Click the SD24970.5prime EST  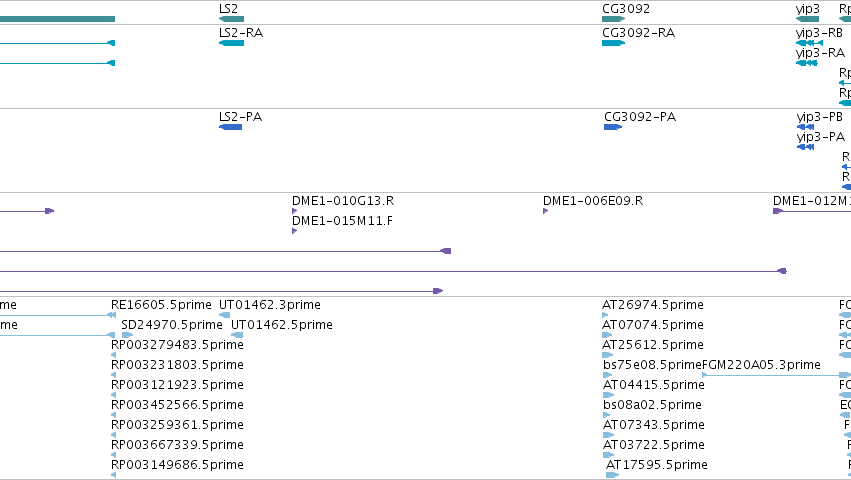[x=172, y=325]
